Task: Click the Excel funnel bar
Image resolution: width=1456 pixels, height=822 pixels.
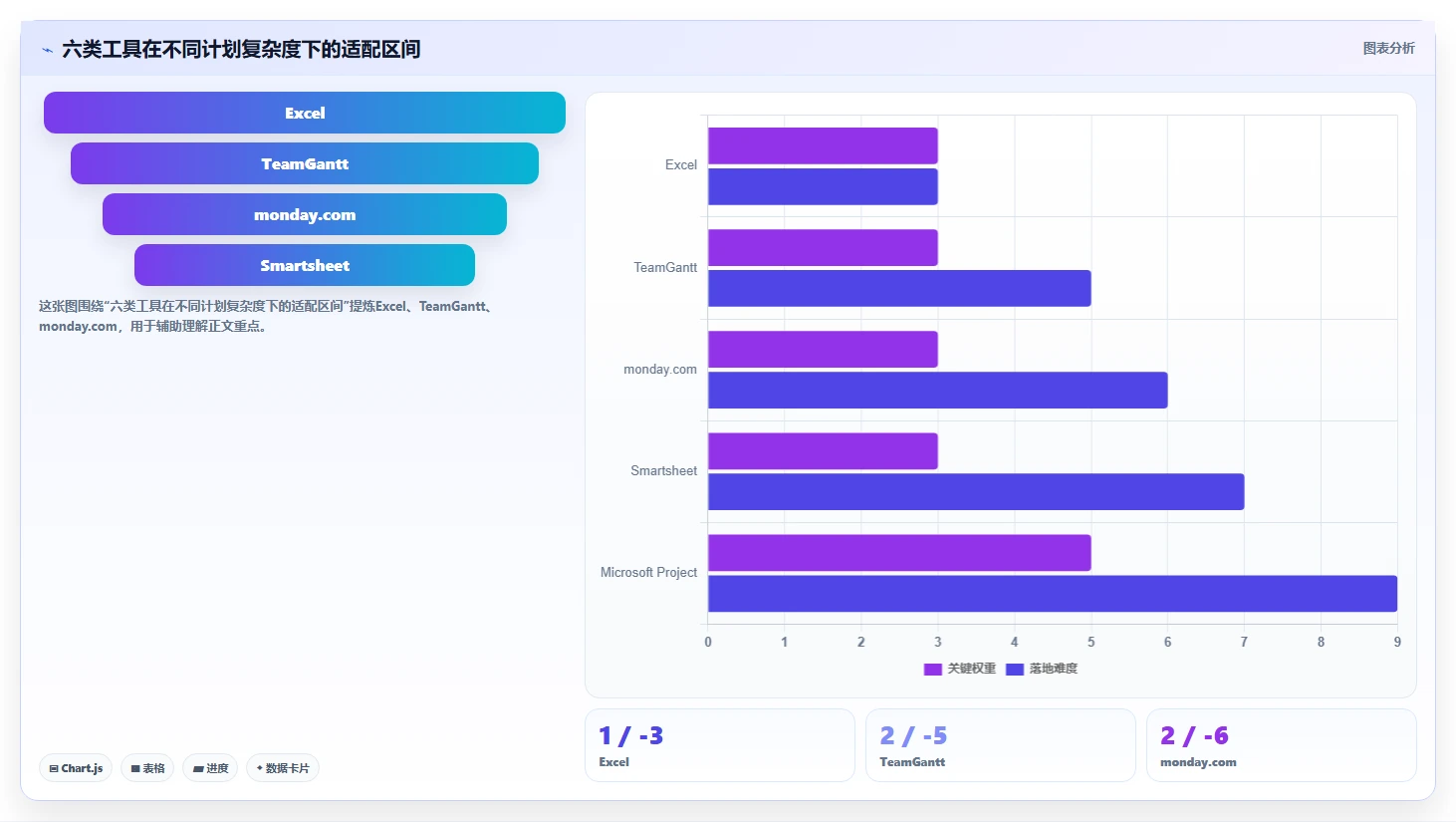Action: pos(305,113)
